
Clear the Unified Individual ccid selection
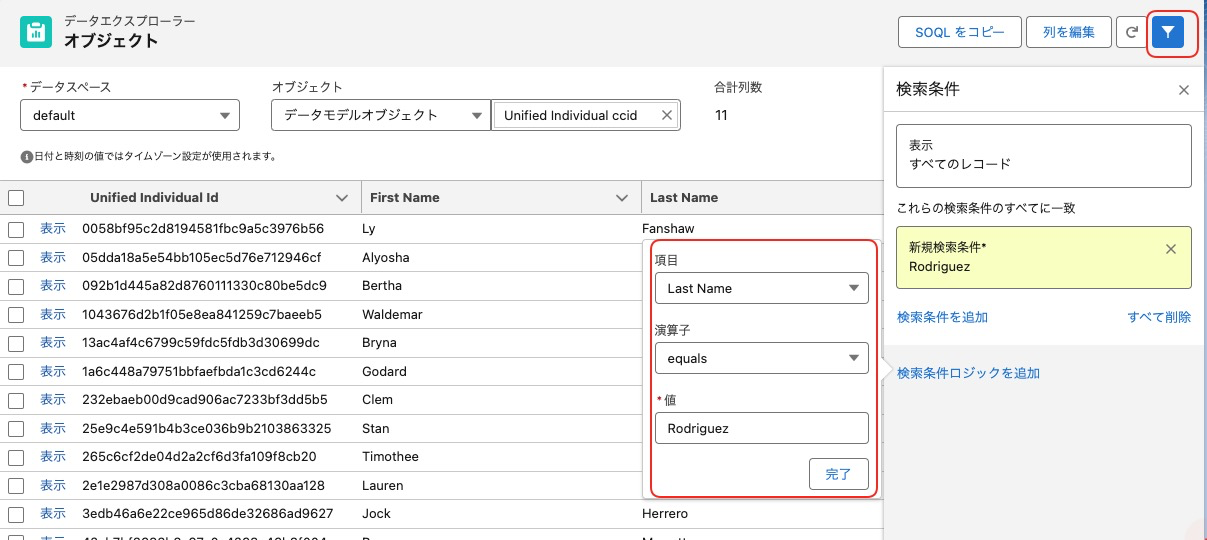pyautogui.click(x=667, y=115)
